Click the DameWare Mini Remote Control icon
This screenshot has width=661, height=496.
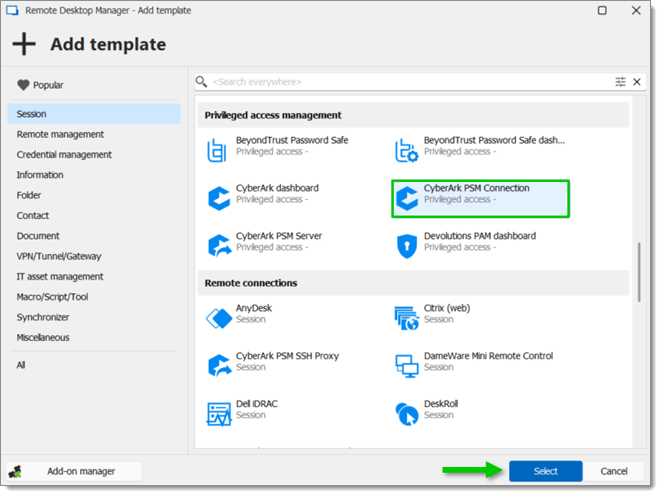coord(407,366)
